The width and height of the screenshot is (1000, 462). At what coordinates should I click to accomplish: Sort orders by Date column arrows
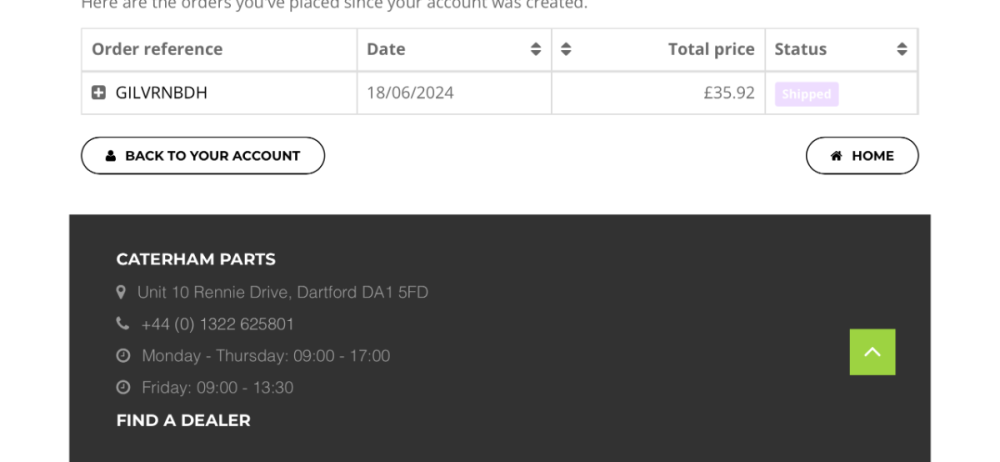point(536,49)
